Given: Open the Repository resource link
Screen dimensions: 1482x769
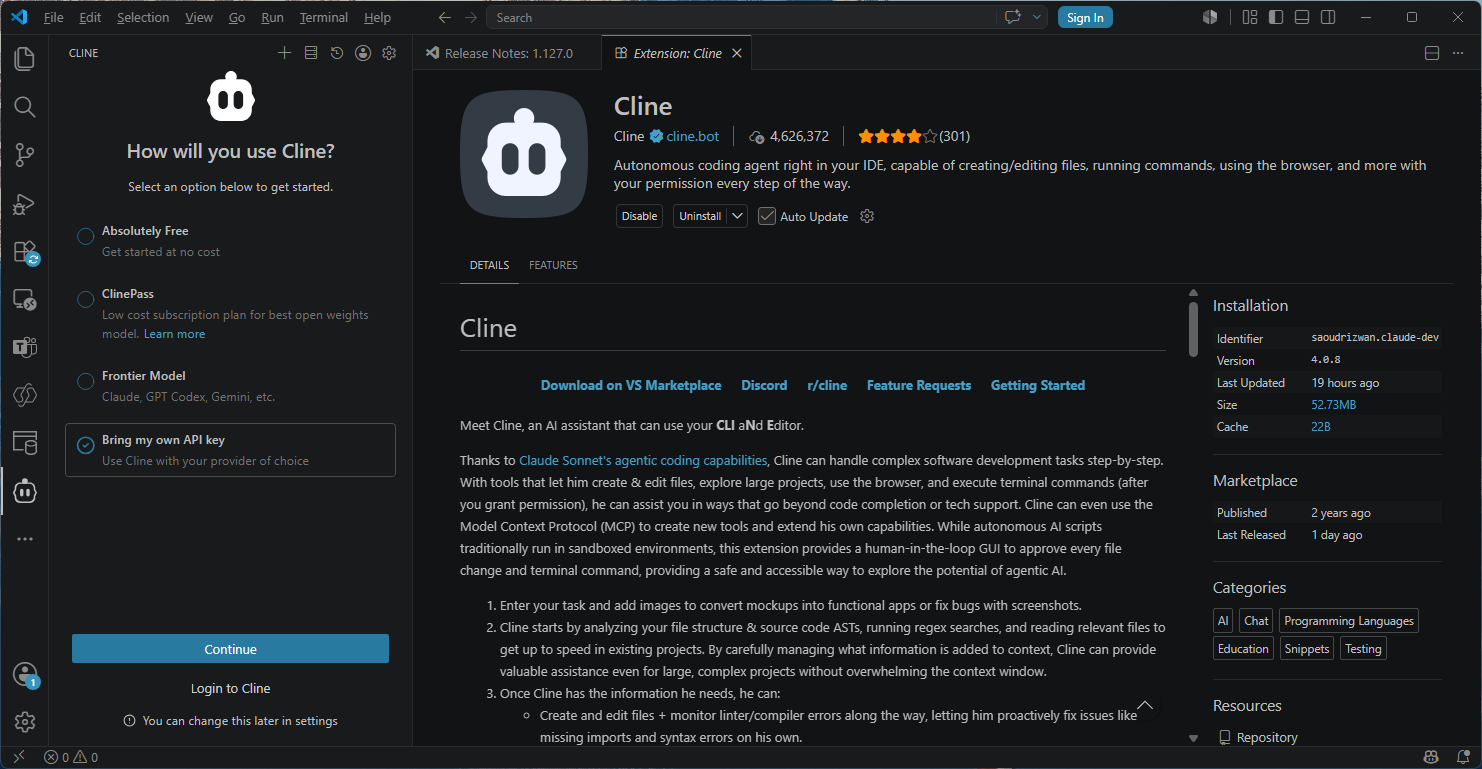Looking at the screenshot, I should click(1267, 737).
